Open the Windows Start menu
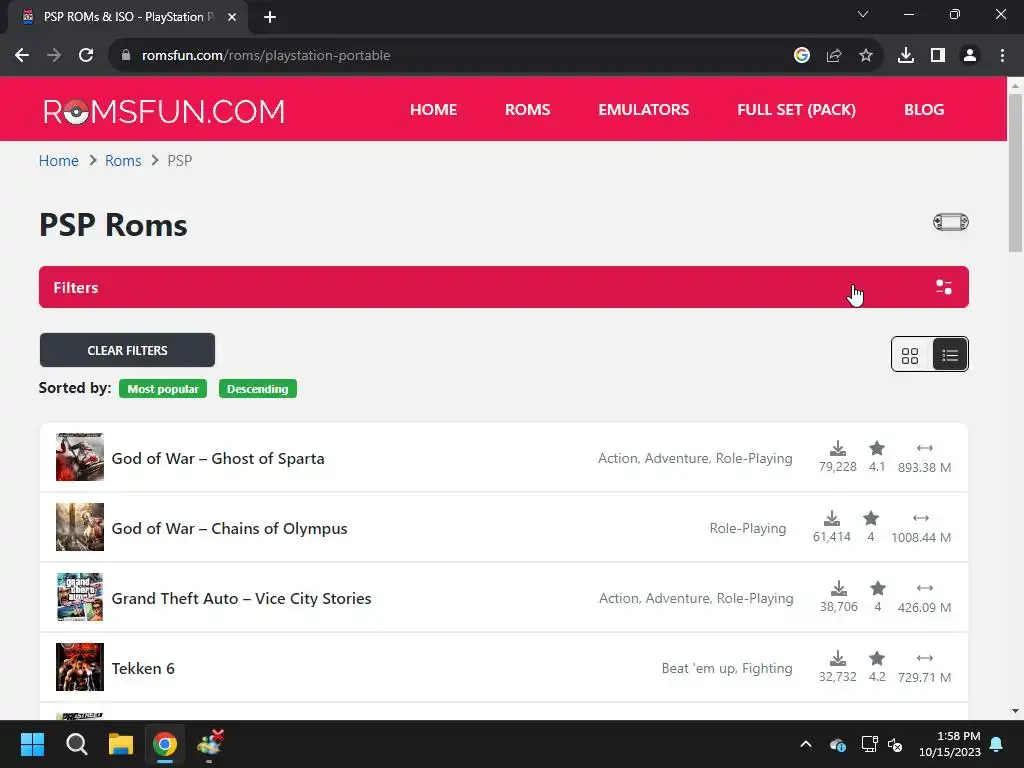 32,744
